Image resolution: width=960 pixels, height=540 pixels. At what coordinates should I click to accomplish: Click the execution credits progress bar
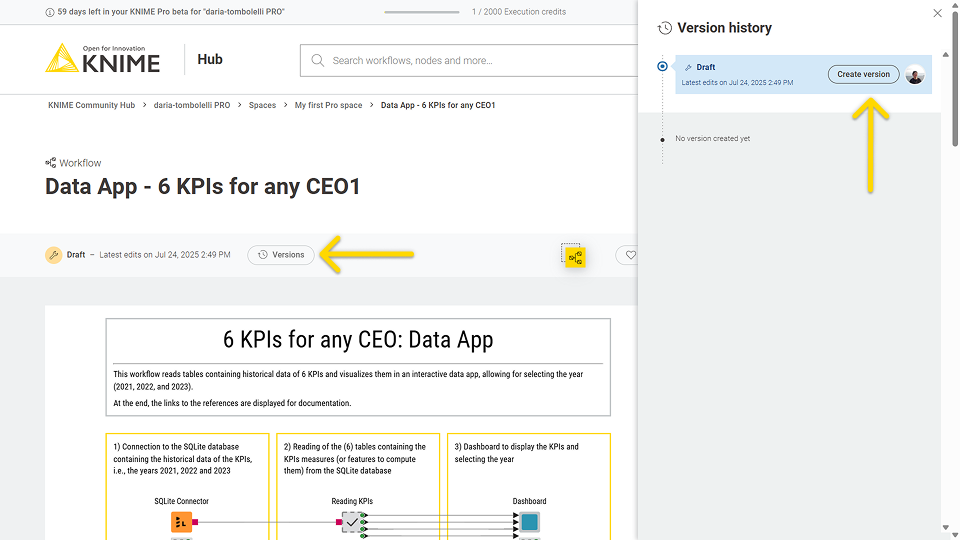pos(421,12)
